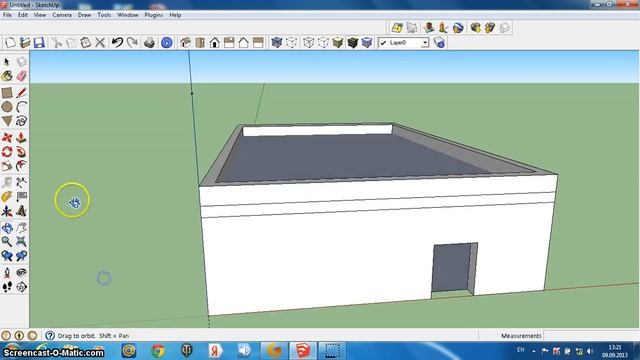Open the Layer Manager icon
The height and width of the screenshot is (360, 640).
439,42
